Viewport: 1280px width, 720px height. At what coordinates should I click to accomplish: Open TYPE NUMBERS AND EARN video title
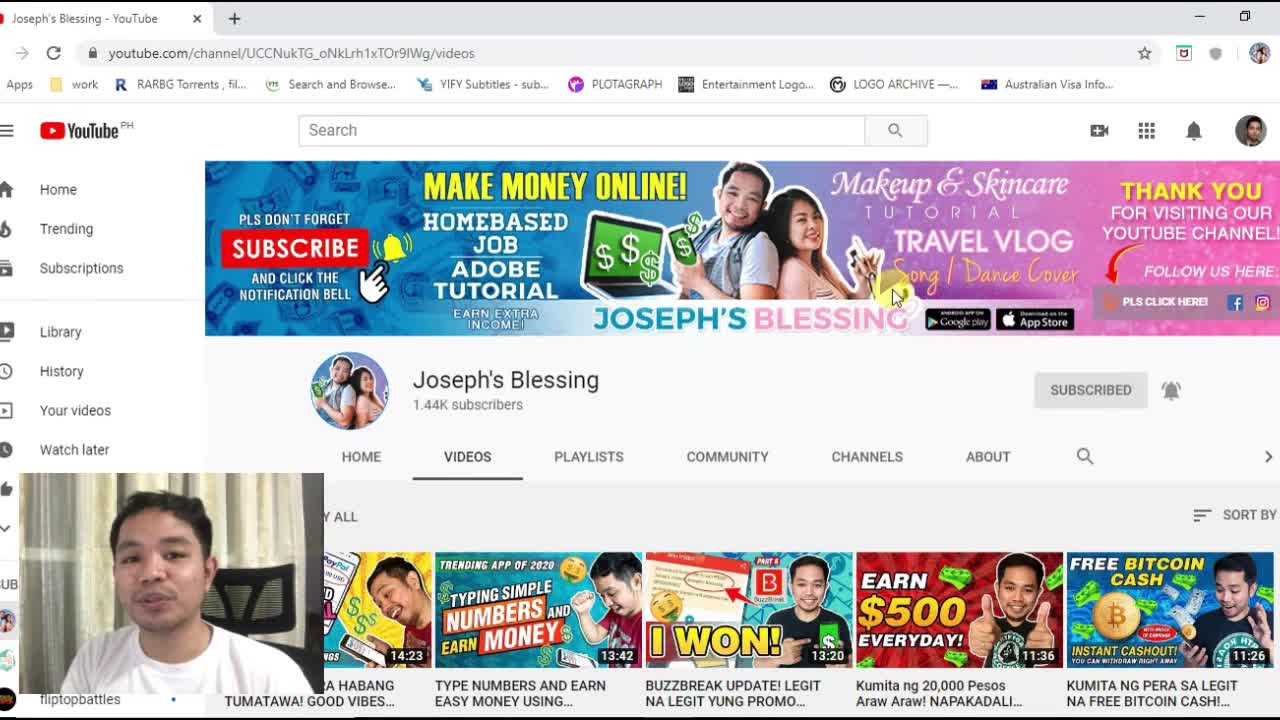point(520,693)
